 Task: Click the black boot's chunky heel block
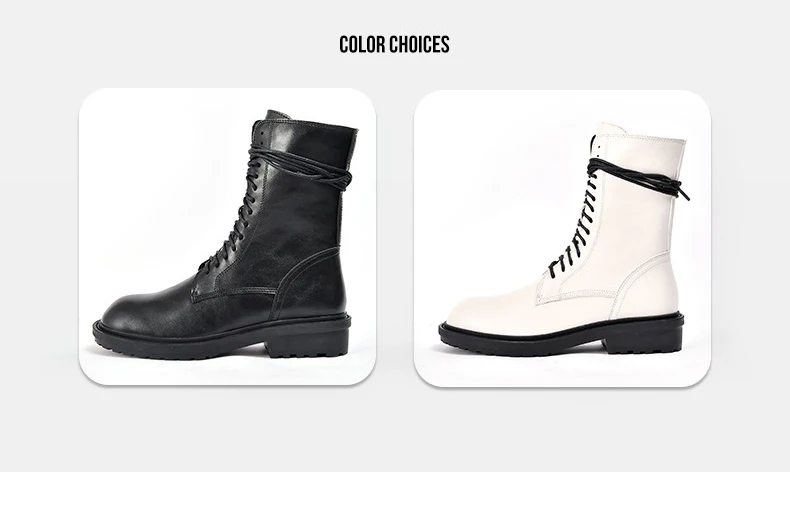[x=308, y=345]
